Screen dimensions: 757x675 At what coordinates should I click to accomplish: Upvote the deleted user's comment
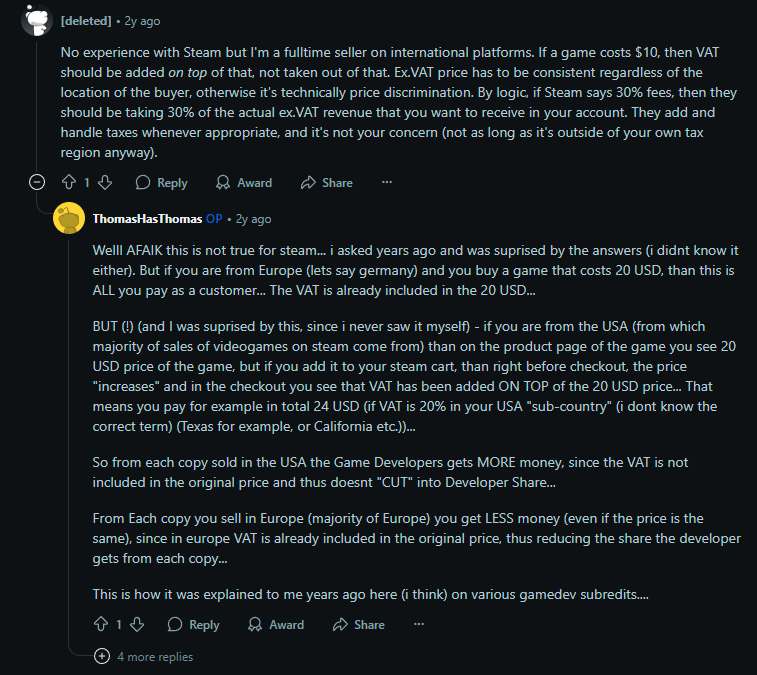coord(69,183)
